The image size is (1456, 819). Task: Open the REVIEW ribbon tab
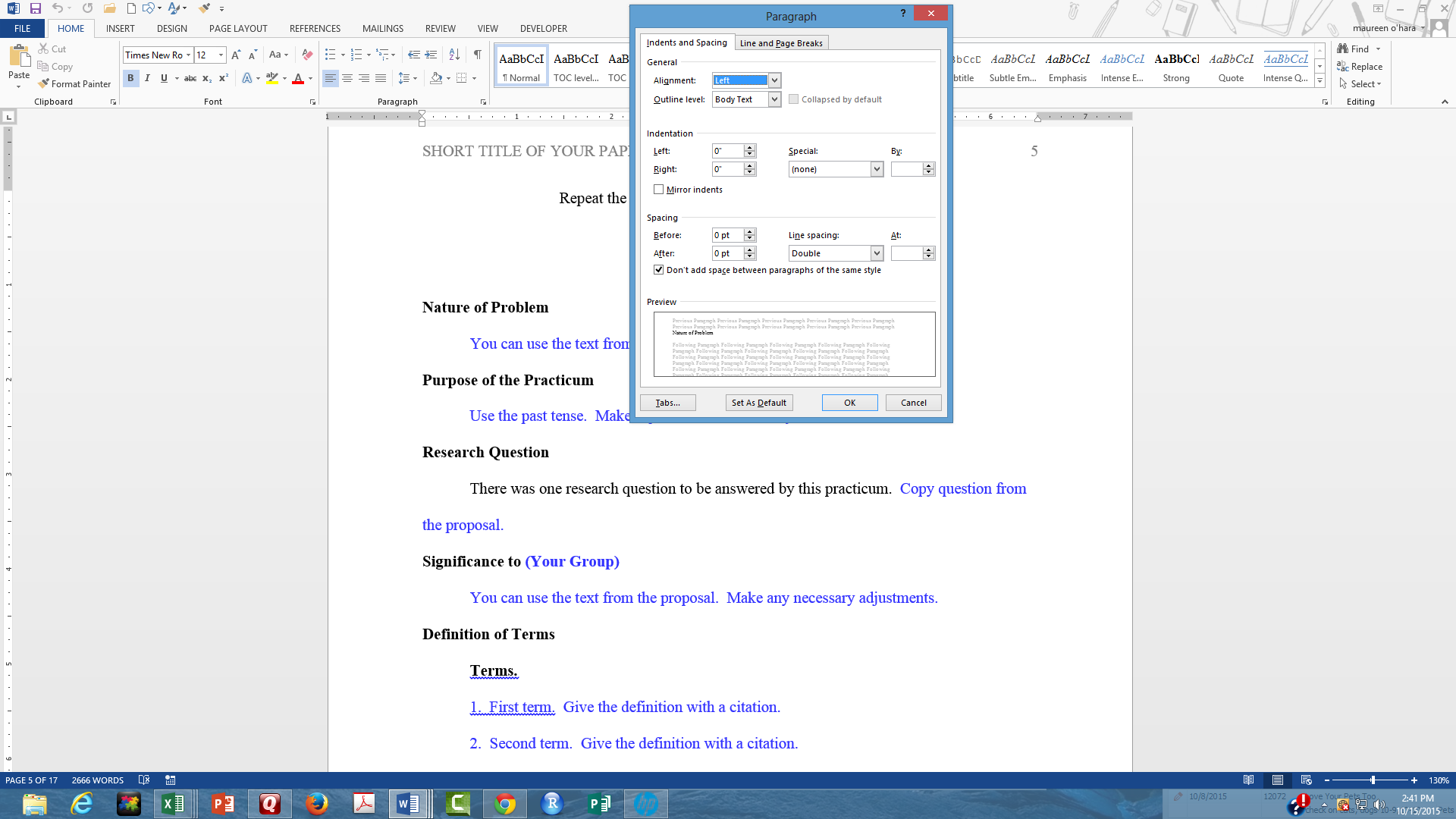click(440, 29)
